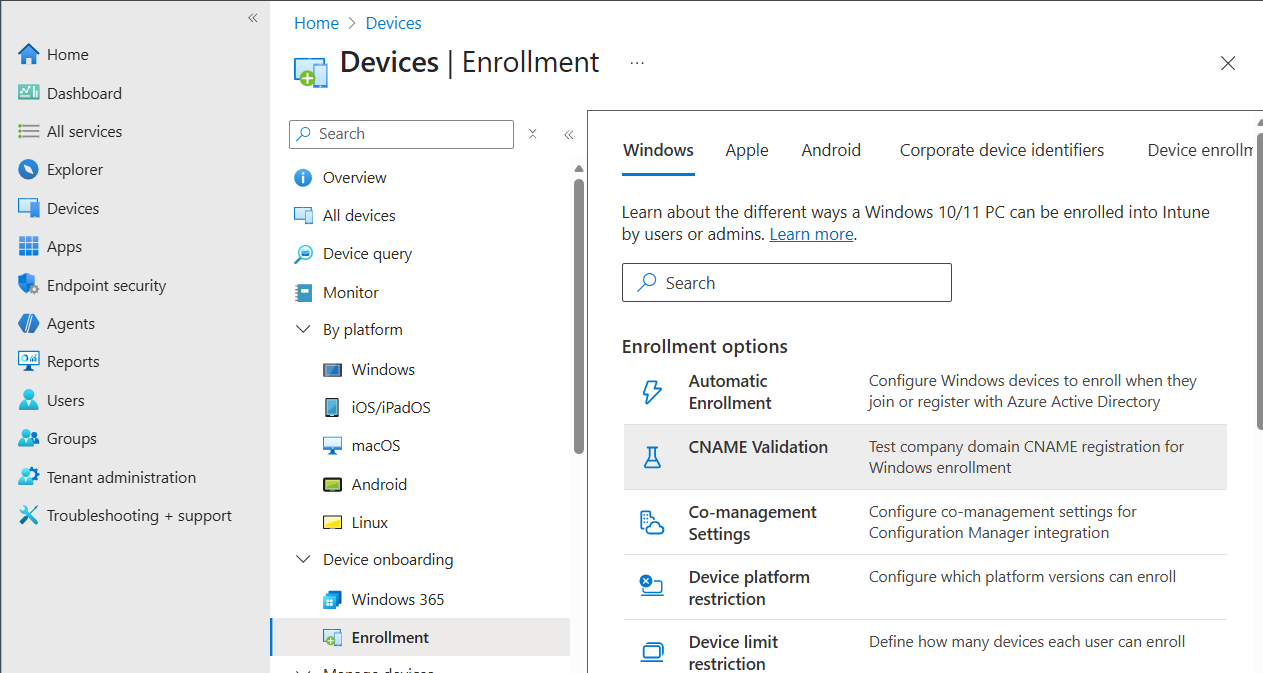Click the Explorer compass icon
1263x673 pixels.
point(28,170)
